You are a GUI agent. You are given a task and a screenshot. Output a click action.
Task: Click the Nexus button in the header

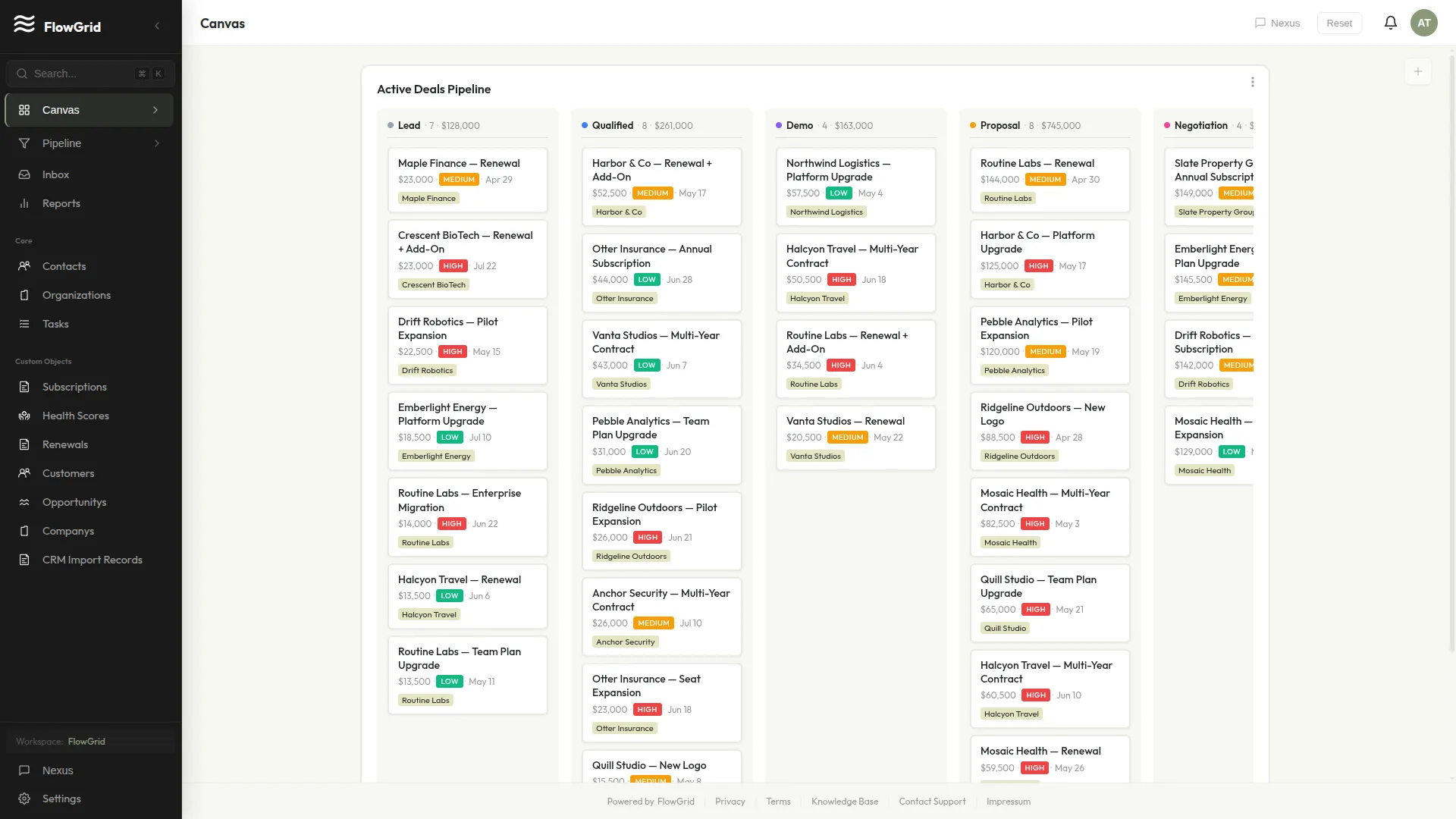pyautogui.click(x=1277, y=23)
